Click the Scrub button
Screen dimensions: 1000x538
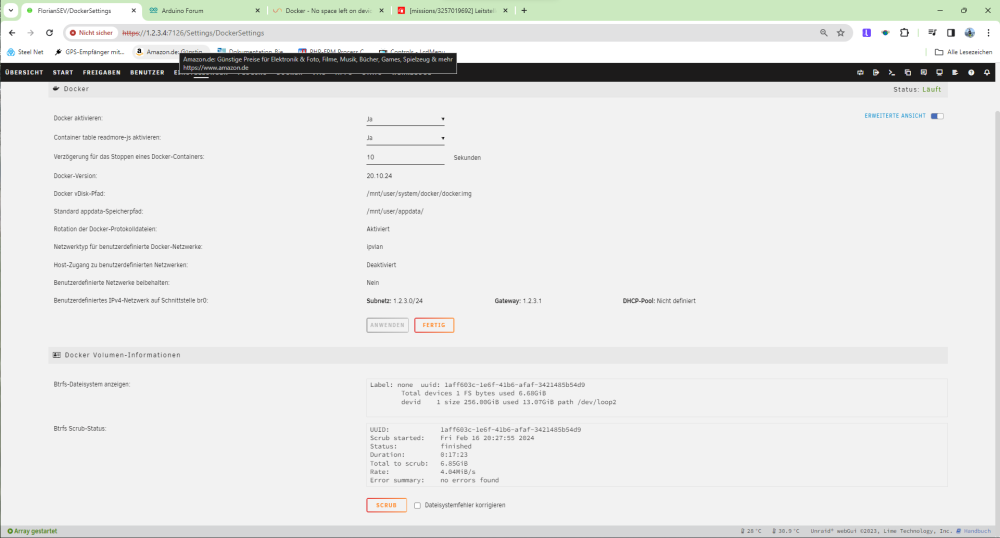[386, 505]
